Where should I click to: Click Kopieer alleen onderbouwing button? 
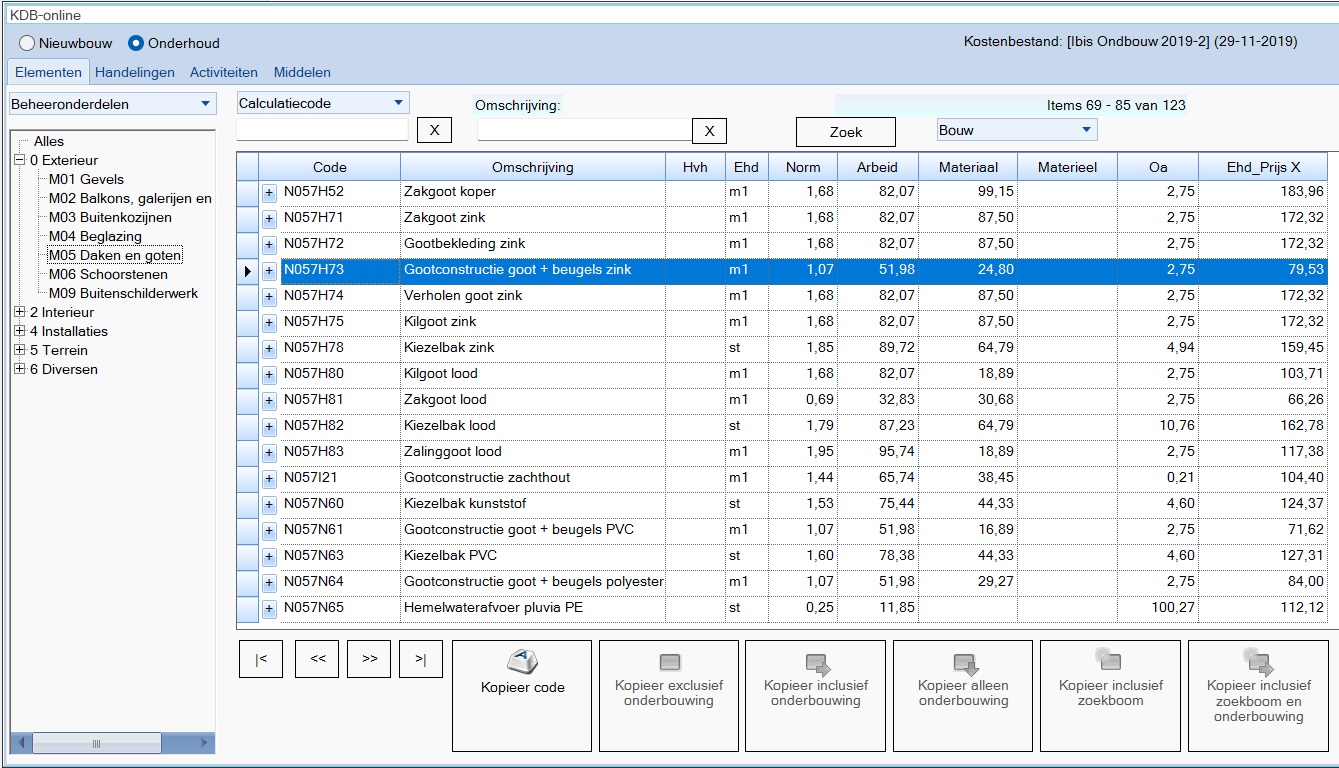point(963,696)
